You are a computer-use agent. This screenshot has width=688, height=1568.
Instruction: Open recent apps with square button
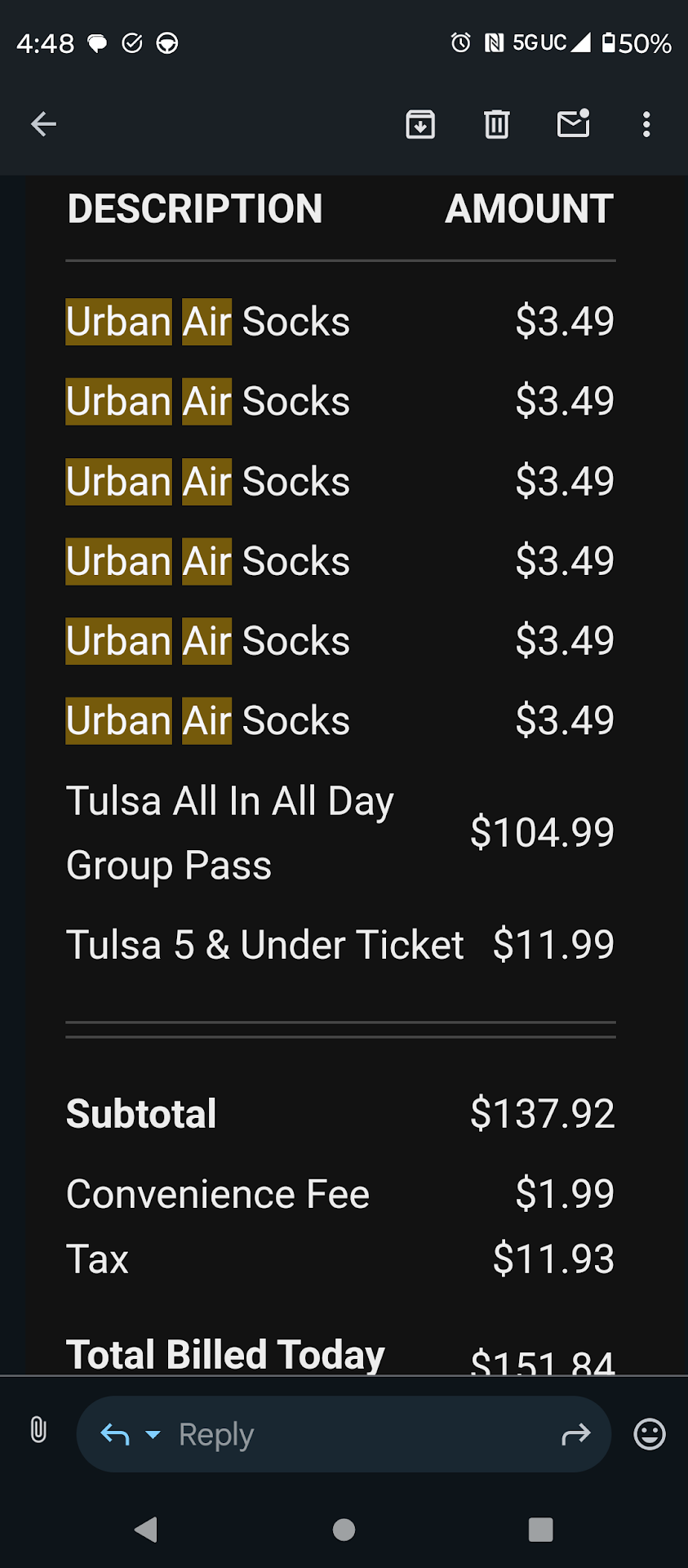[540, 1530]
